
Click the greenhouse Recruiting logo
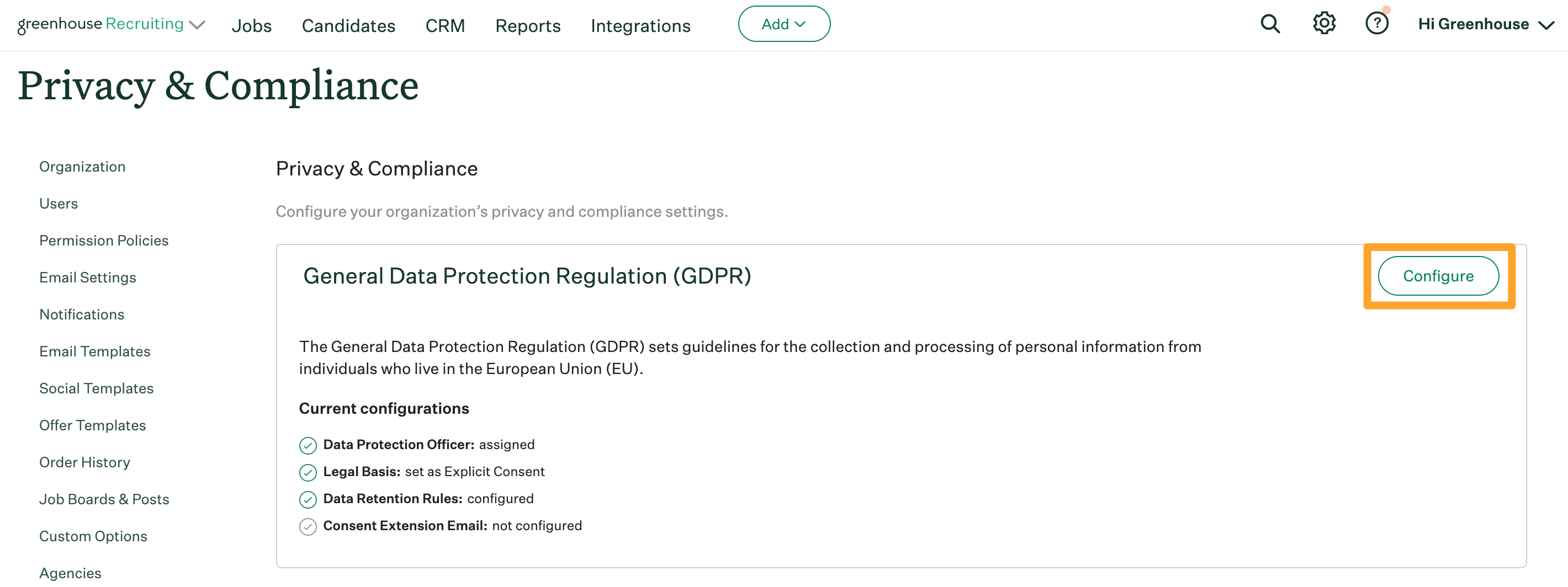[x=100, y=24]
